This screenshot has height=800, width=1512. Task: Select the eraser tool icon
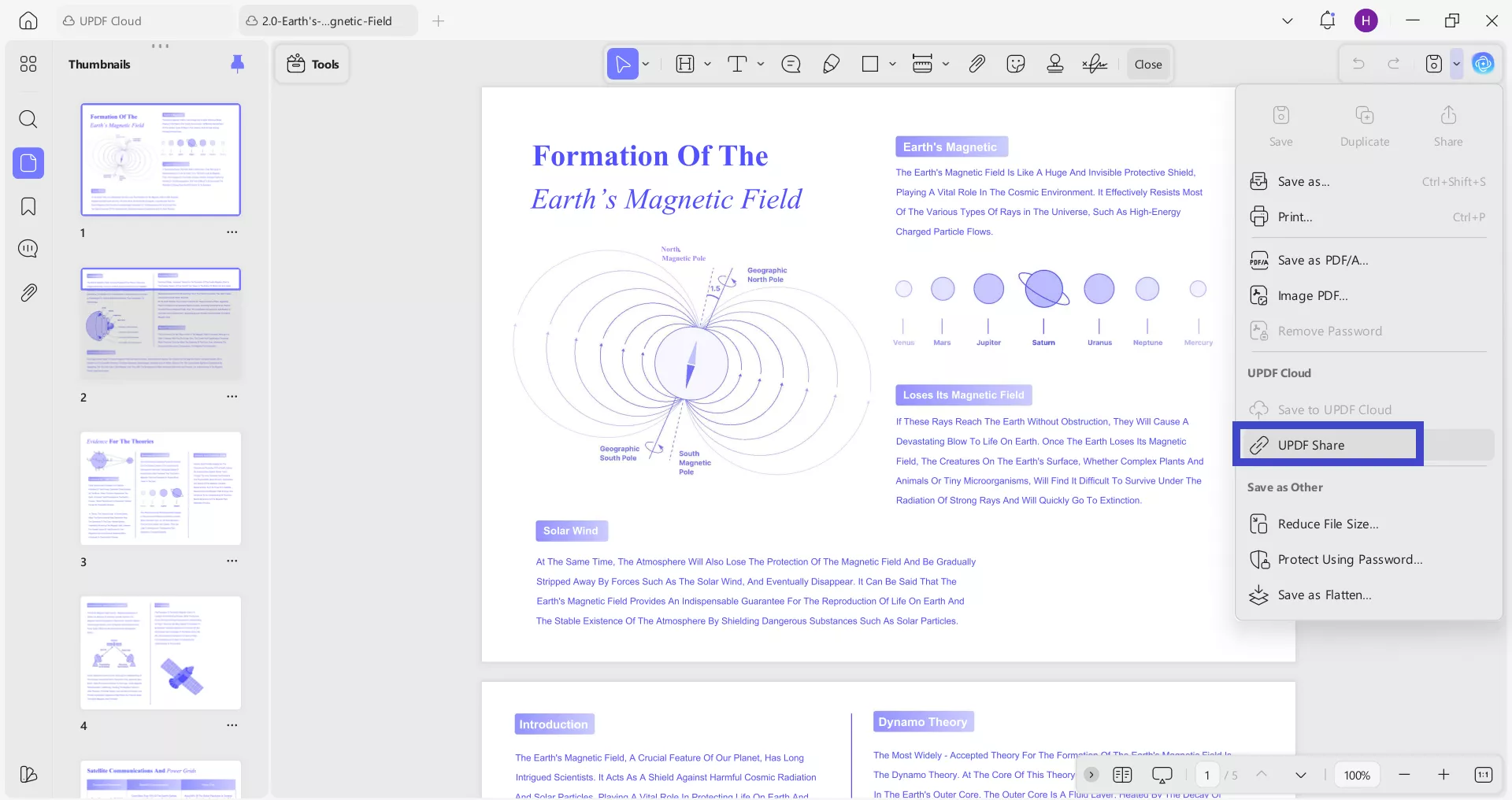[x=831, y=64]
